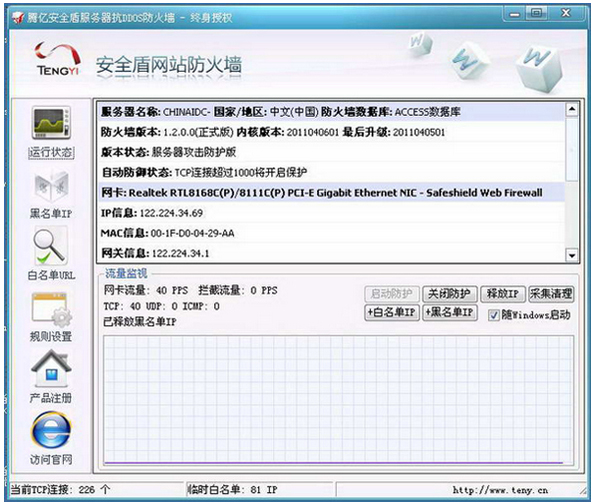
Task: Click the info list scrollbar thumb
Action: coord(572,149)
